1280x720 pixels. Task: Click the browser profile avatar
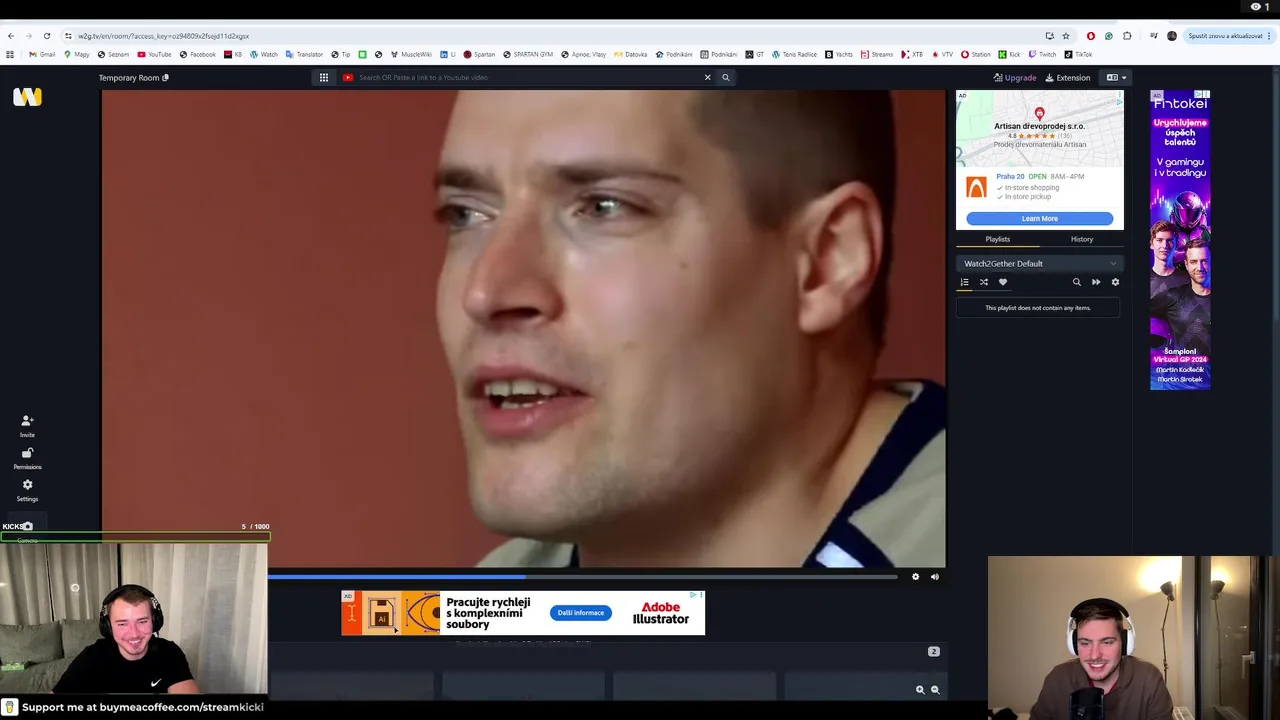pos(1172,36)
